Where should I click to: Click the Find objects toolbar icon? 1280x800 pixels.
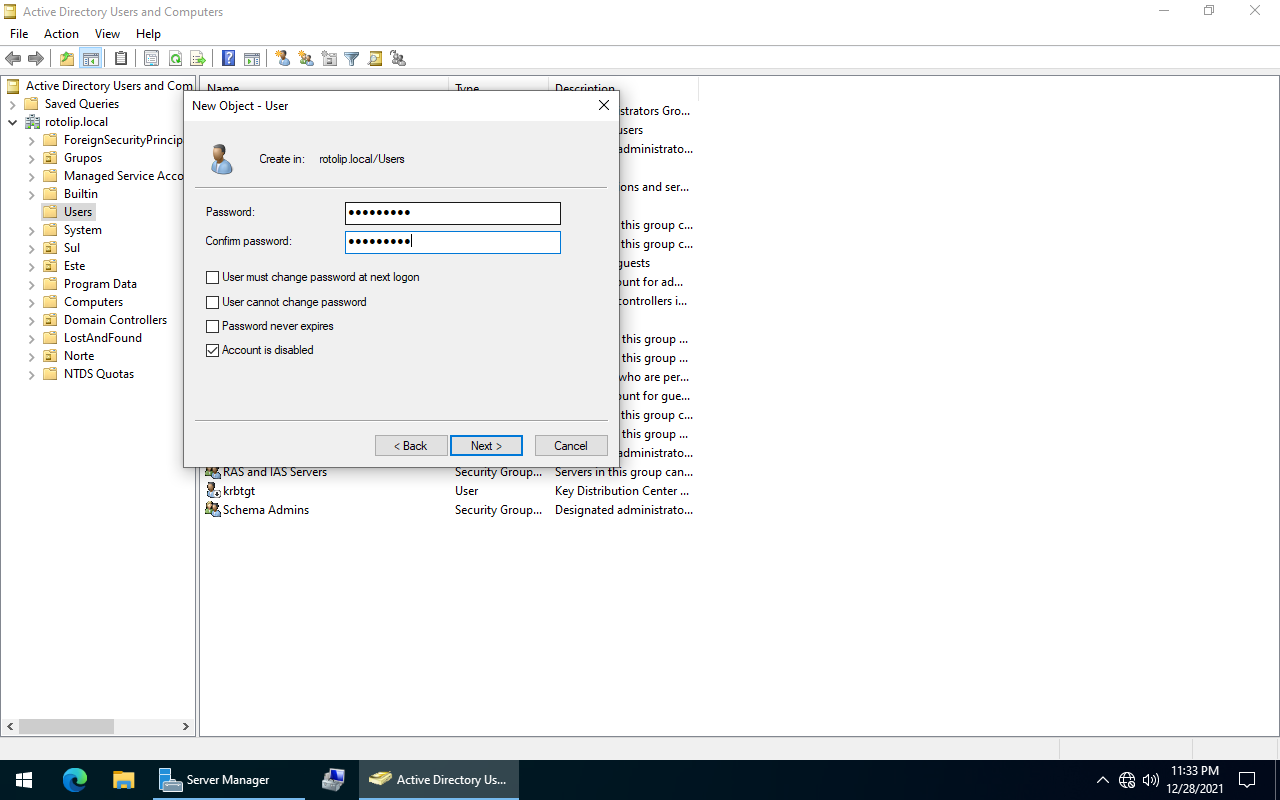[375, 59]
